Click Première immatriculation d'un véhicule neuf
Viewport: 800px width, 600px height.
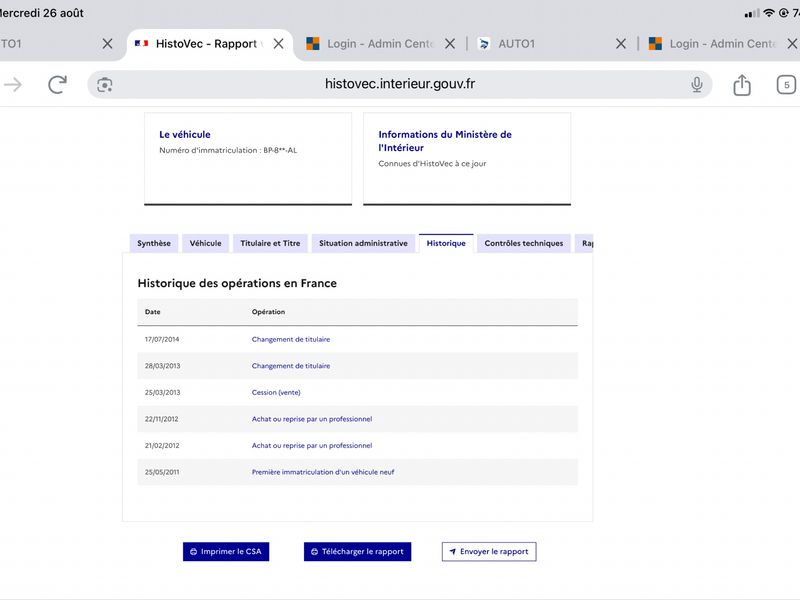point(323,472)
